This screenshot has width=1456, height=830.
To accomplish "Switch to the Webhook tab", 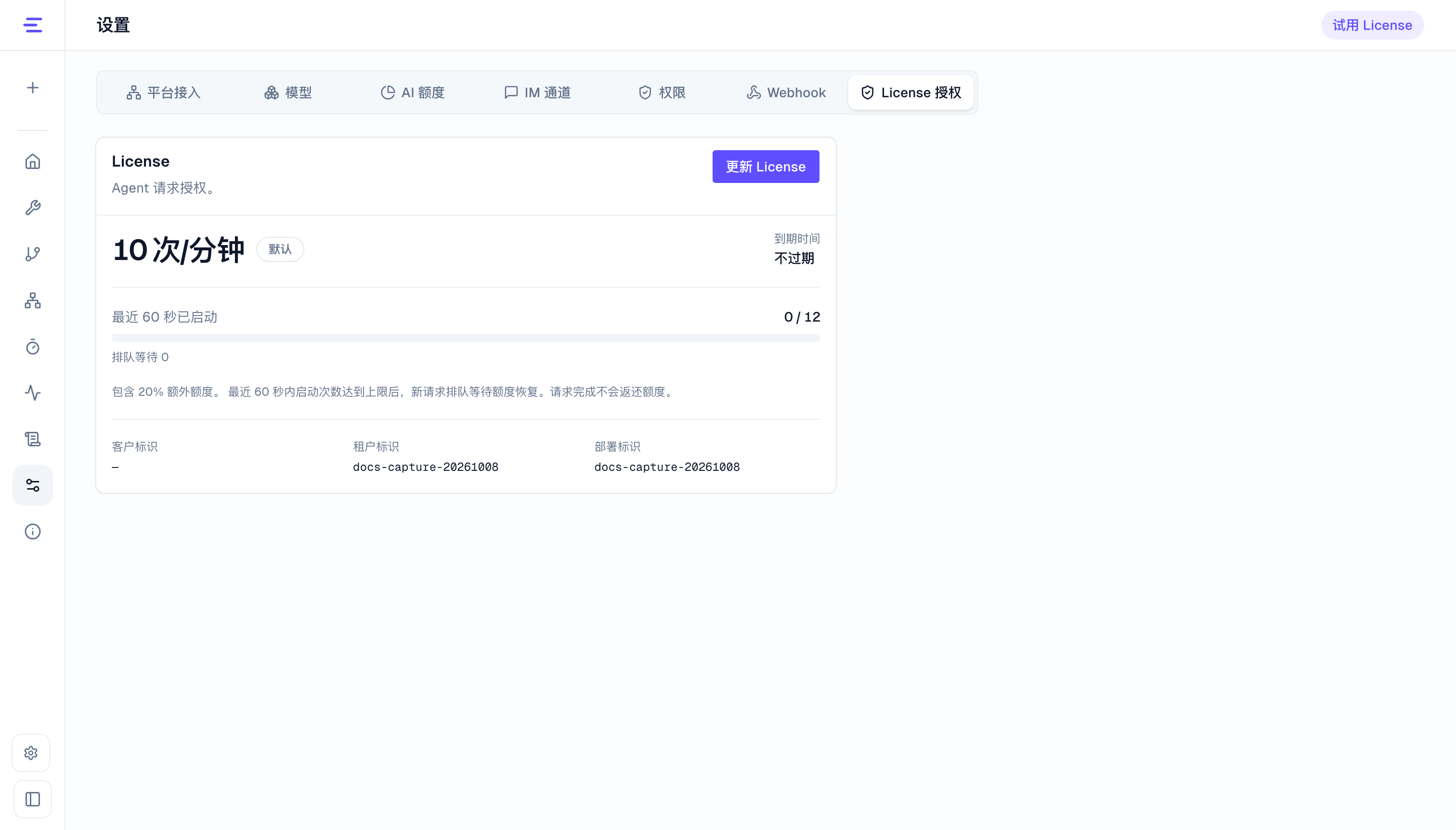I will click(x=786, y=92).
